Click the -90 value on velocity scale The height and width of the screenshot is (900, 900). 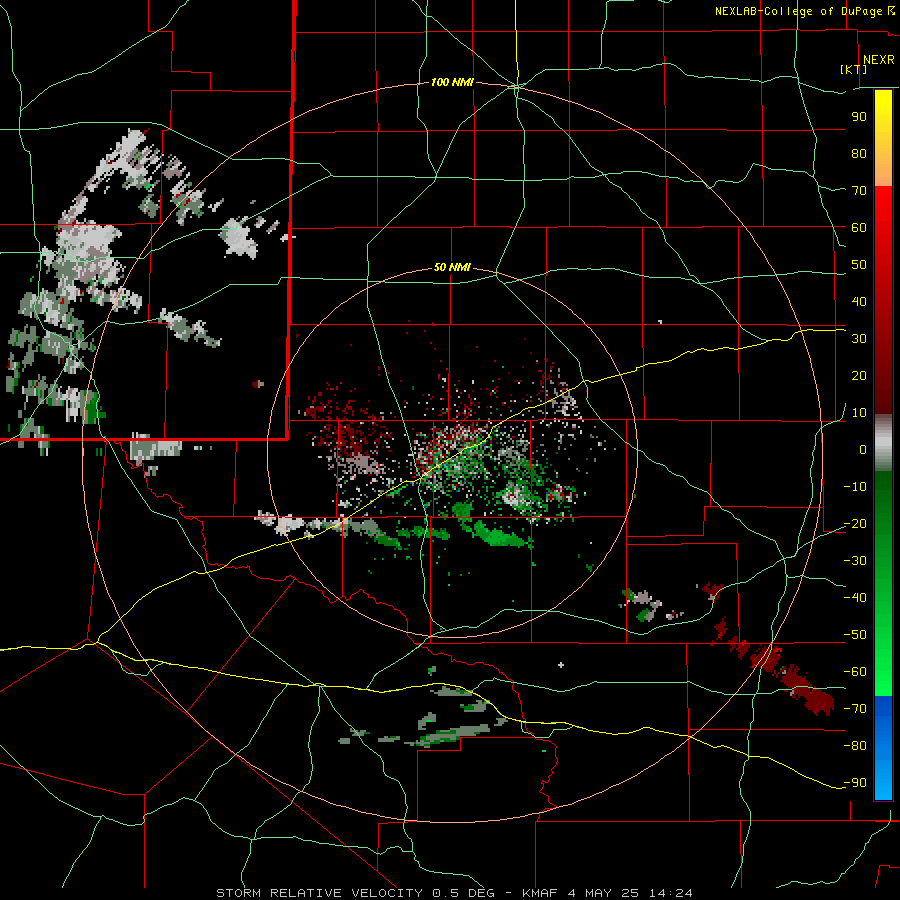coord(855,783)
